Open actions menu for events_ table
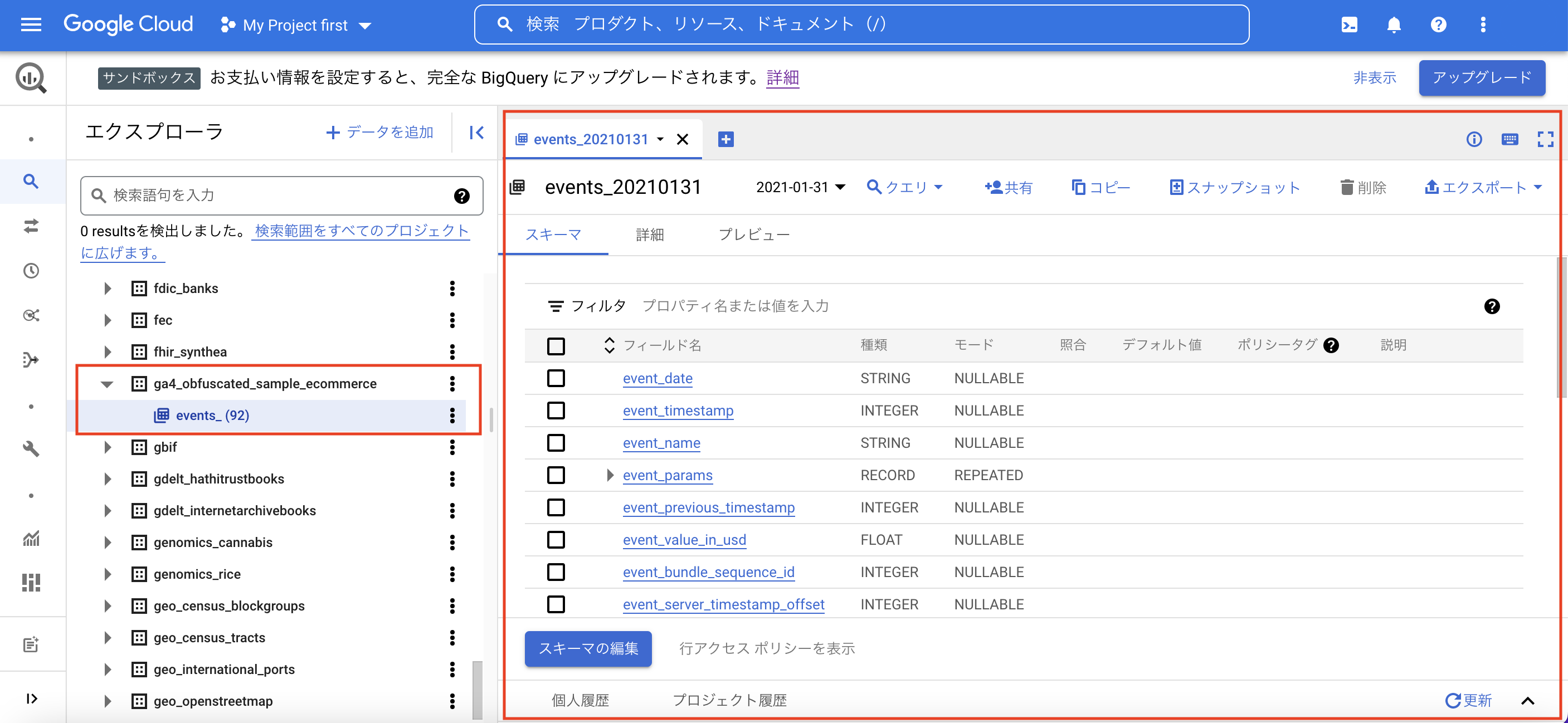Screen dimensions: 1568x723 [x=452, y=415]
